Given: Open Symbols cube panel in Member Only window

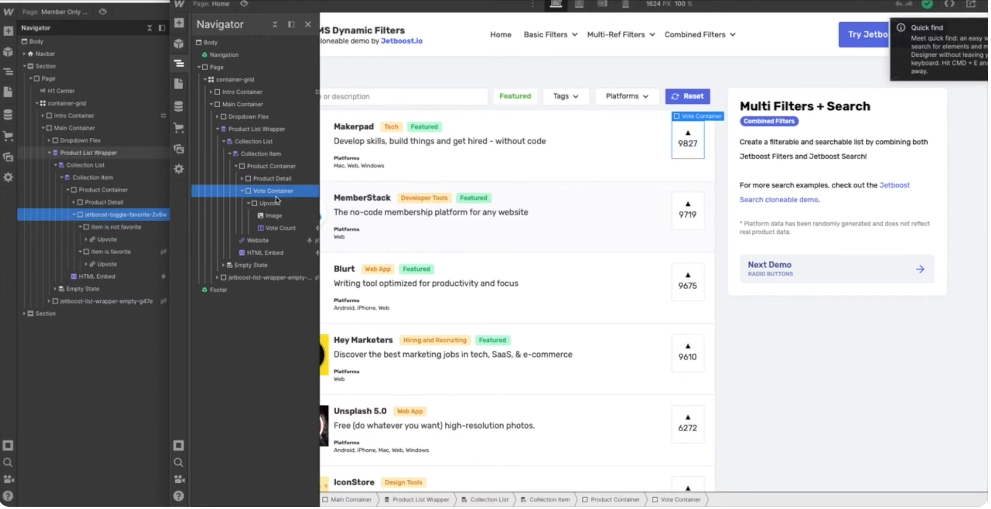Looking at the screenshot, I should pos(8,52).
